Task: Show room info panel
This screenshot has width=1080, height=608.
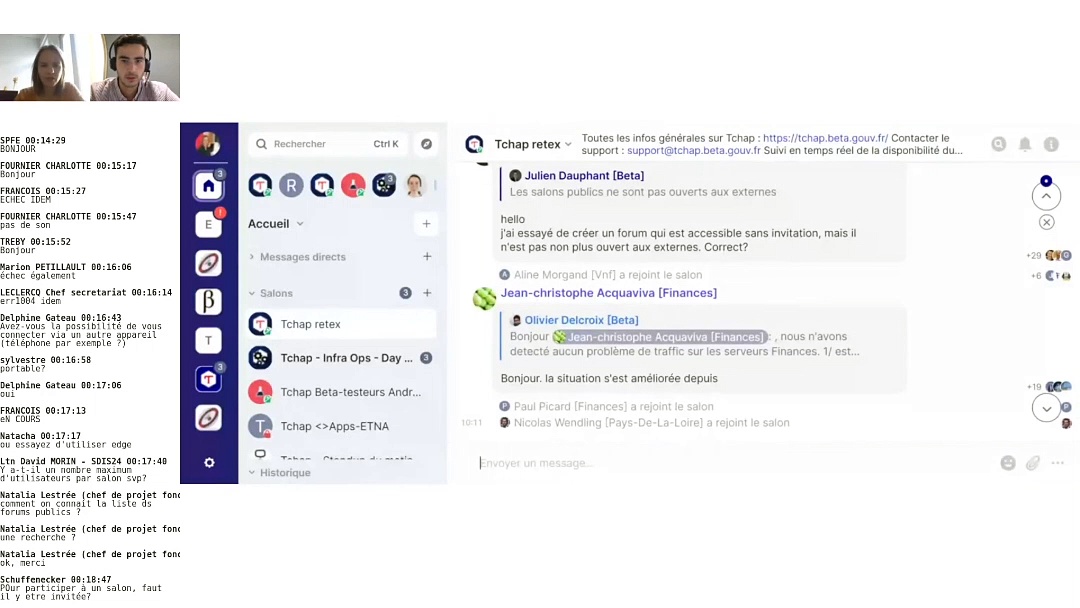Action: (x=1051, y=144)
